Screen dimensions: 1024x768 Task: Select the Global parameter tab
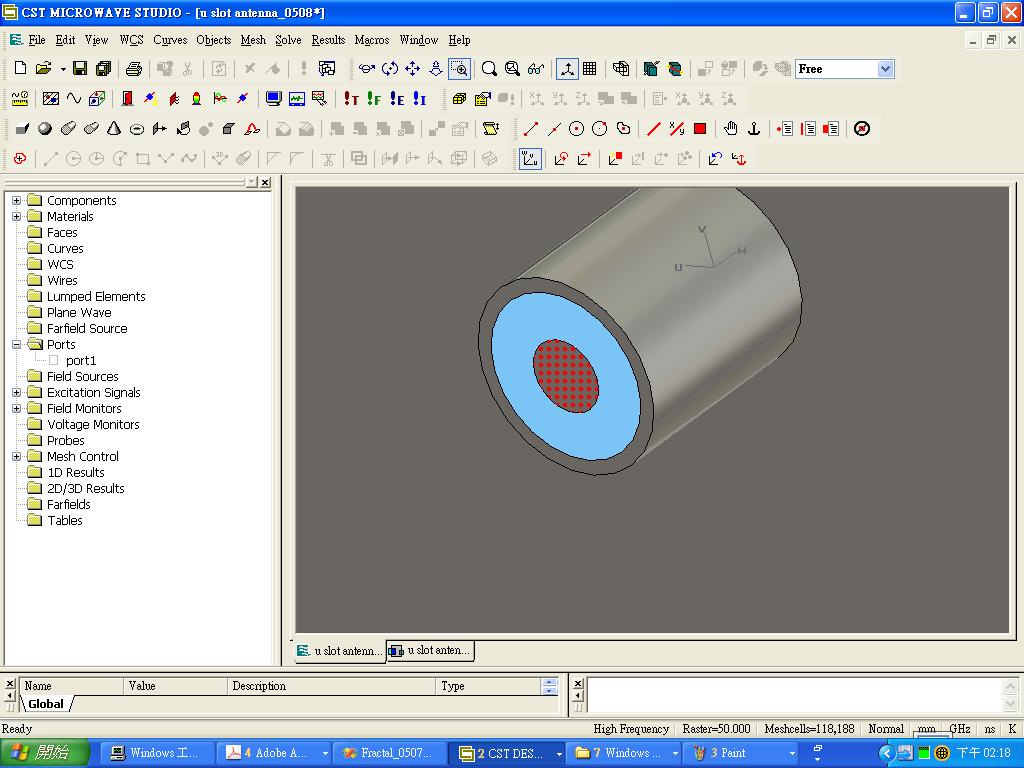click(46, 704)
